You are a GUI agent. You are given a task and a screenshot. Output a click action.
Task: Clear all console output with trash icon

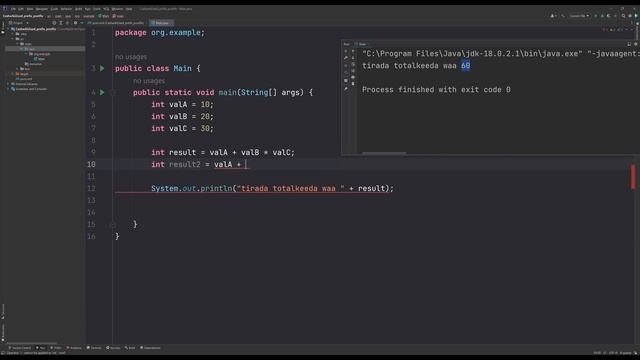(353, 84)
